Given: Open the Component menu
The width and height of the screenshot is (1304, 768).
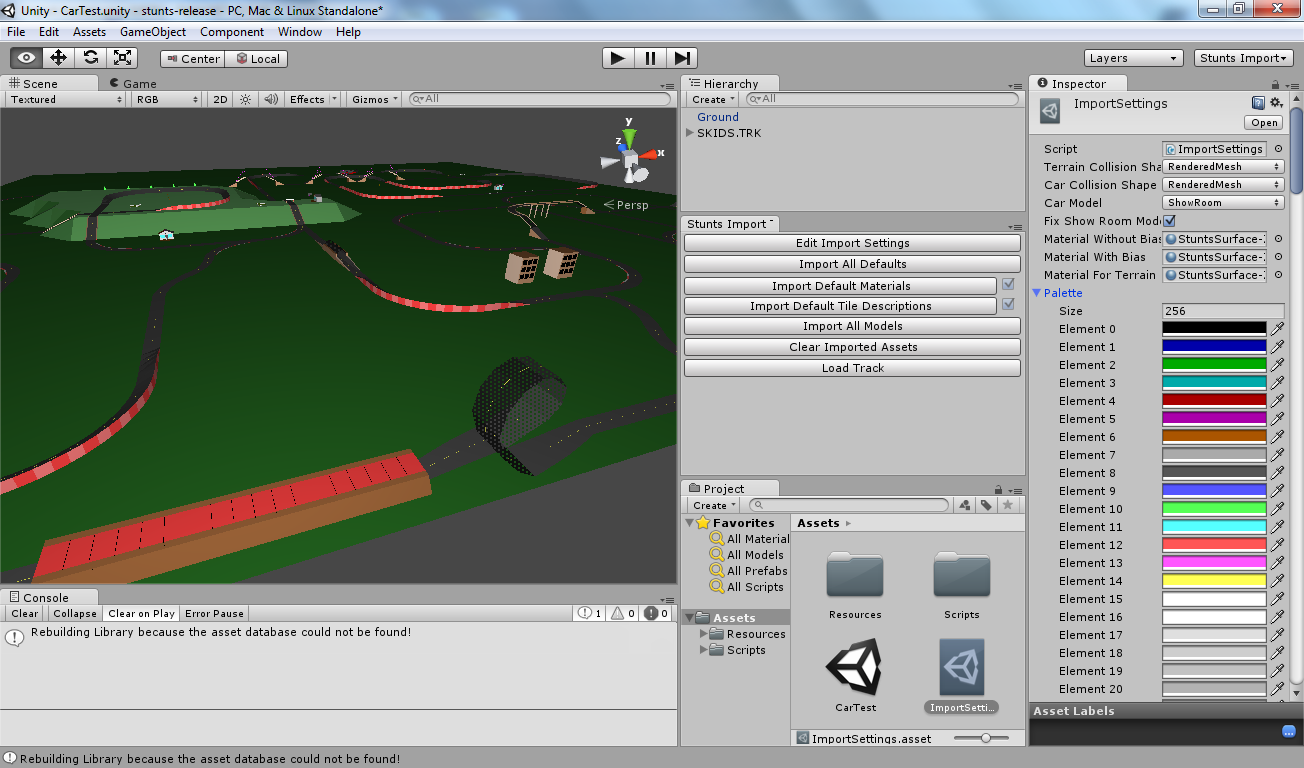Looking at the screenshot, I should coord(232,32).
